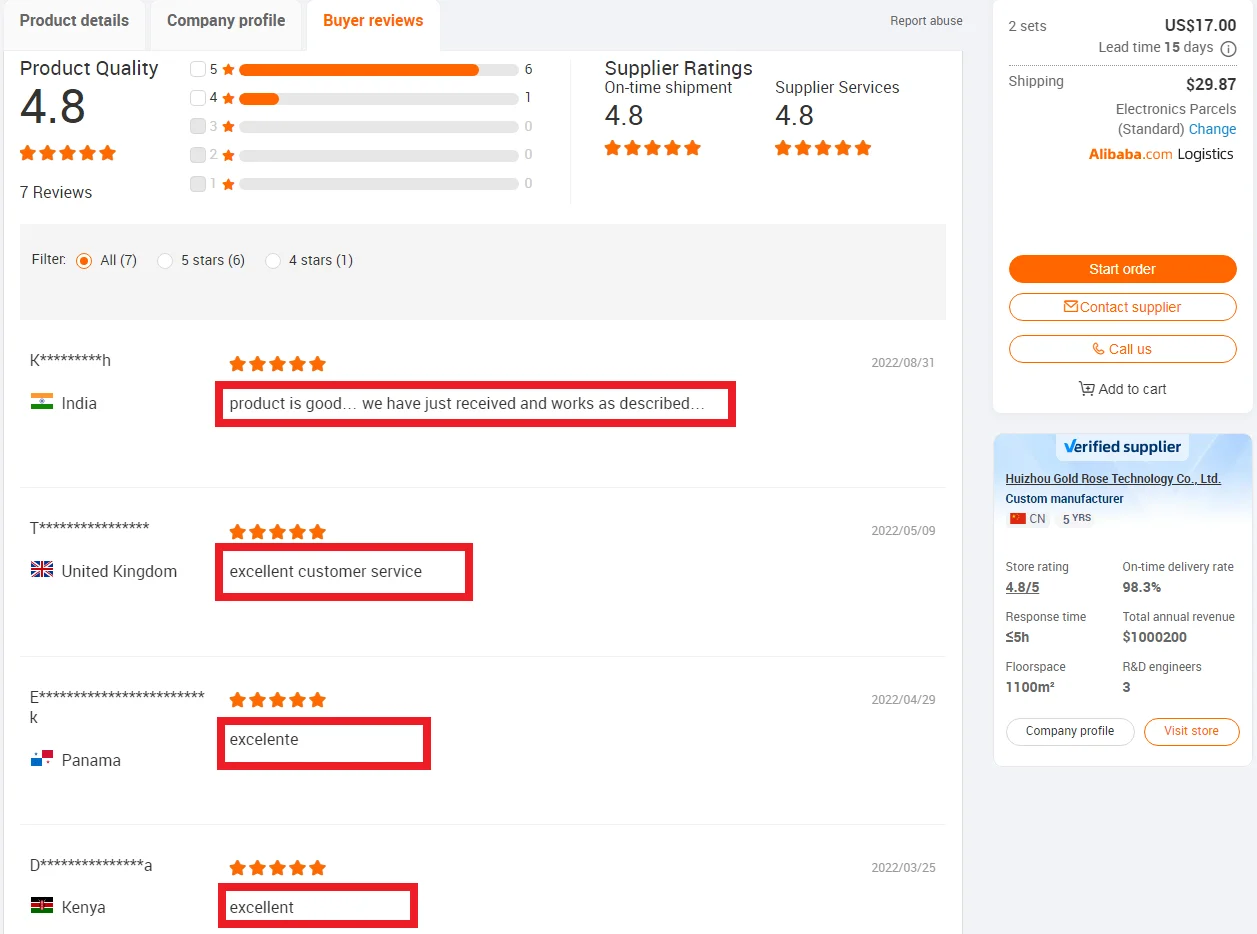Click the Visit store button
1257x934 pixels.
tap(1191, 731)
